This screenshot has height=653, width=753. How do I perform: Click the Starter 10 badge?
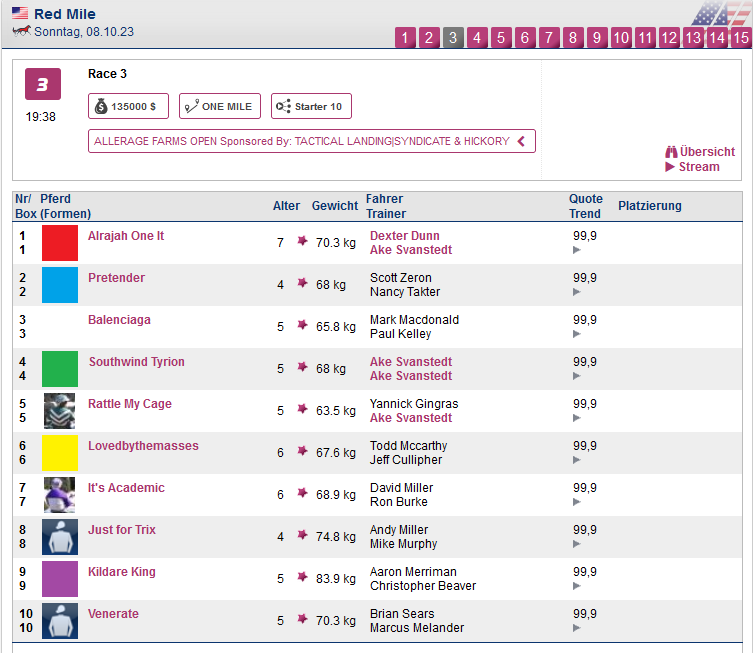(311, 106)
